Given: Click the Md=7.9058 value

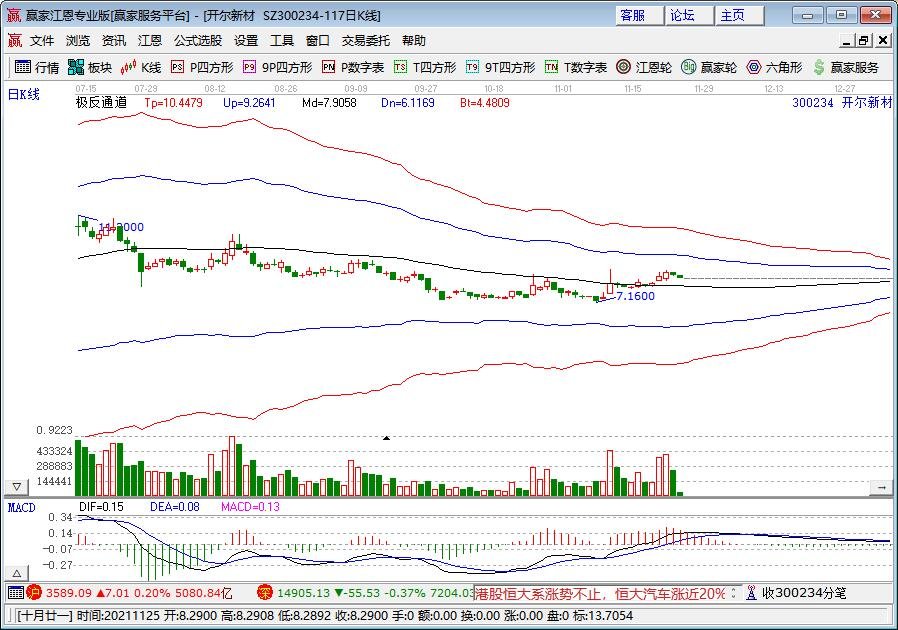Looking at the screenshot, I should [x=329, y=103].
